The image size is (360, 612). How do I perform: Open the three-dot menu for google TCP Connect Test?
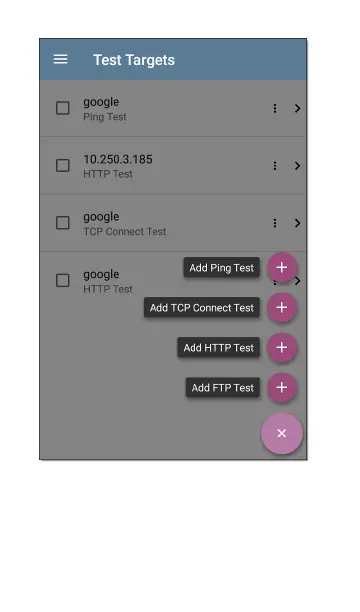click(275, 223)
